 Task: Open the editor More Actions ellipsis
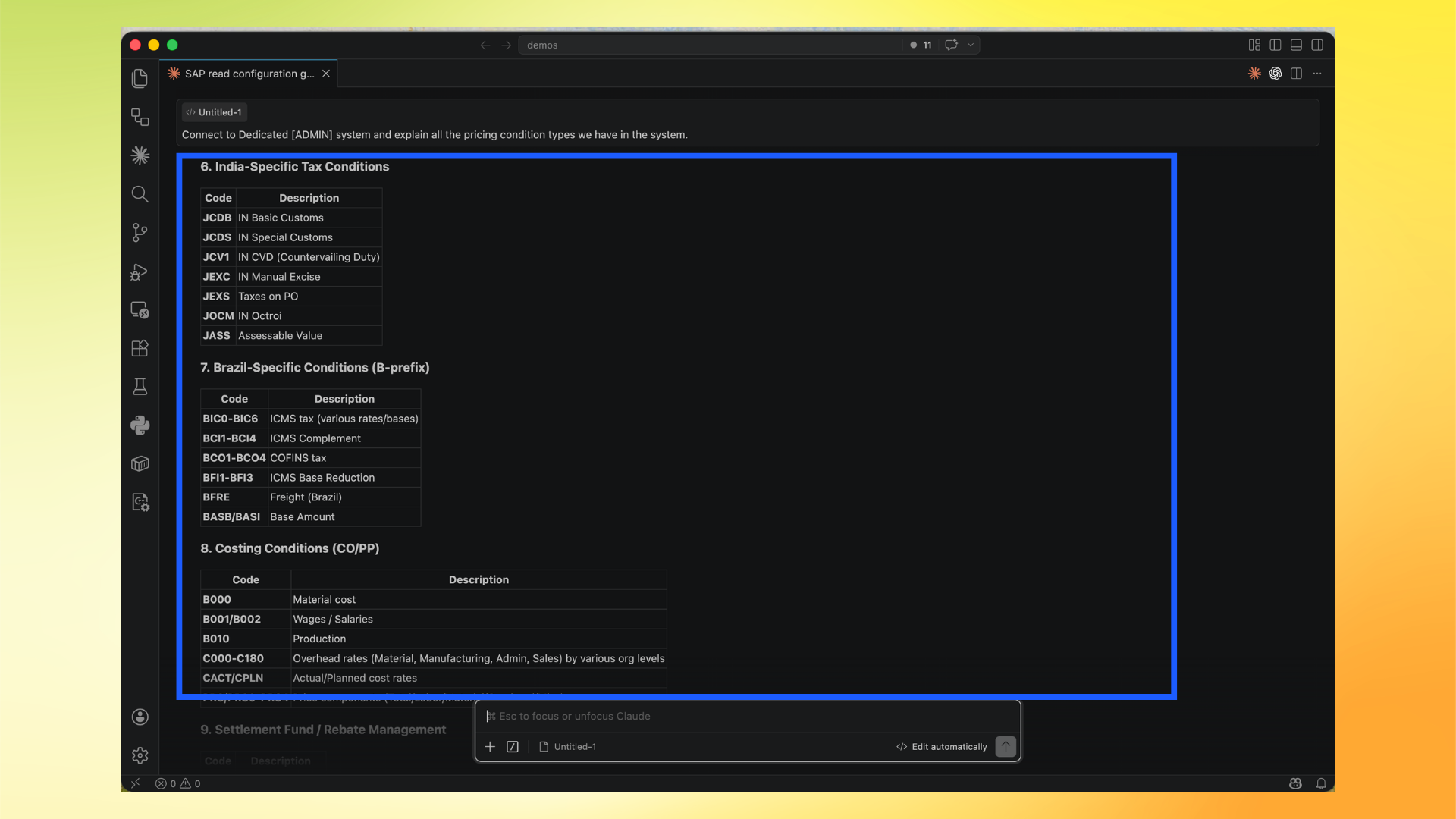coord(1317,74)
